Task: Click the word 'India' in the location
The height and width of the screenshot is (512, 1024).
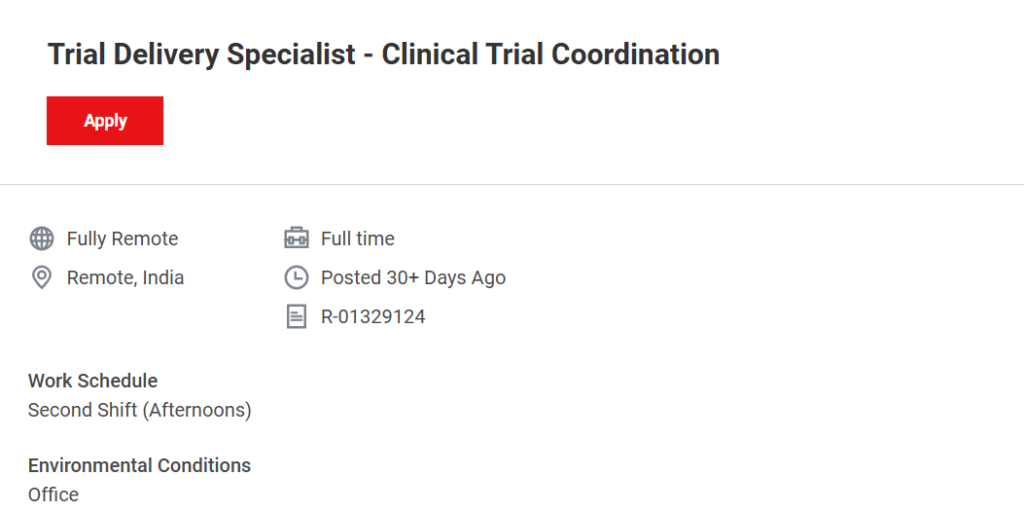Action: (163, 277)
